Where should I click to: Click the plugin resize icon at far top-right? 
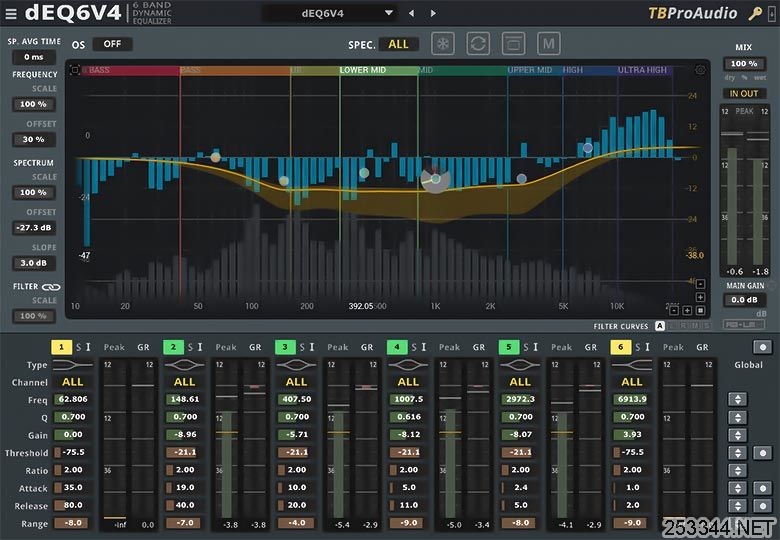[x=772, y=13]
